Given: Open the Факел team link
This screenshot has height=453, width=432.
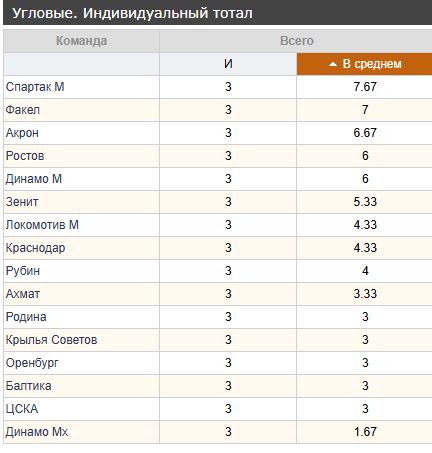Looking at the screenshot, I should tap(23, 110).
